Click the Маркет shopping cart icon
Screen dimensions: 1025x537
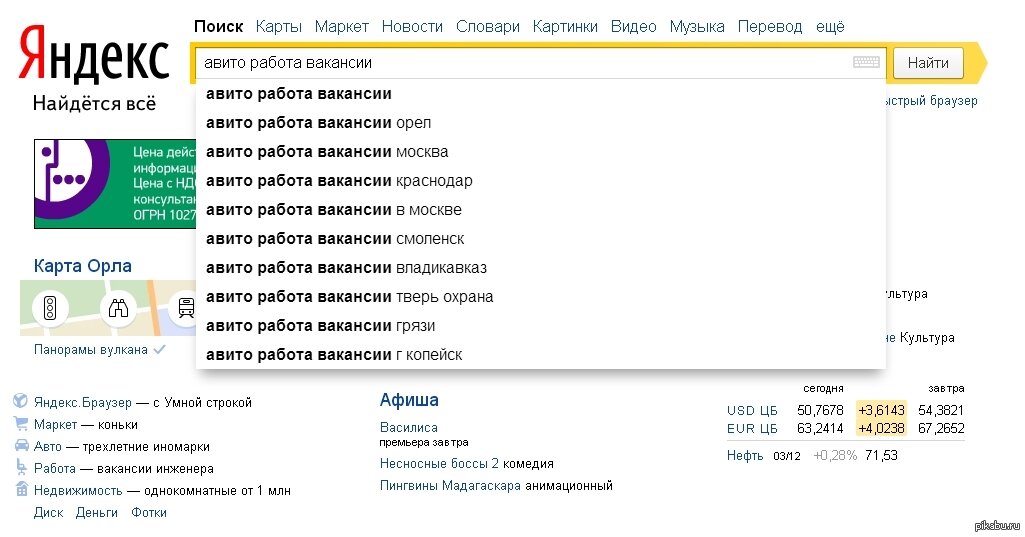(x=21, y=424)
